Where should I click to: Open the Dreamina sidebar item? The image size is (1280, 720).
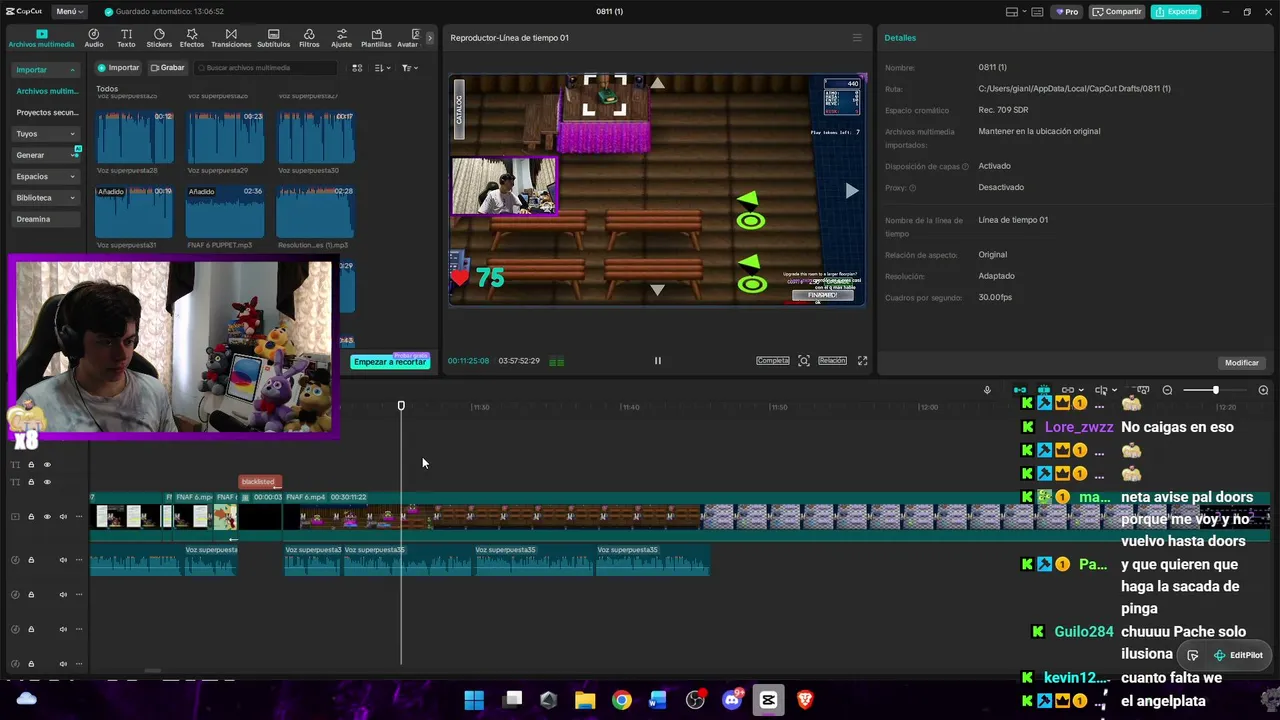46,219
